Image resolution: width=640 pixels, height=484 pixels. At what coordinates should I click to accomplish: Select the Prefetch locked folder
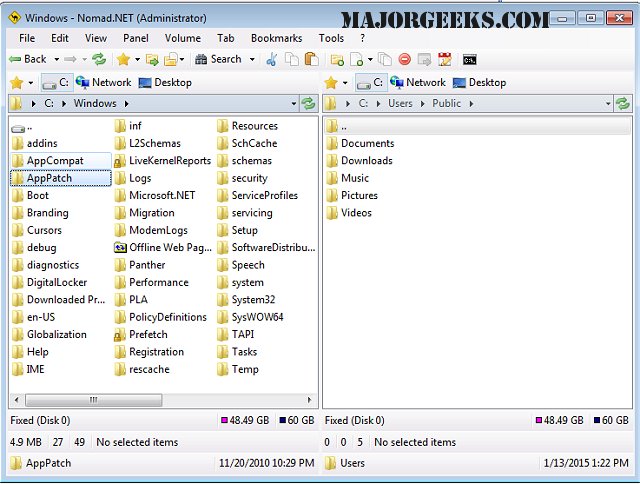click(x=141, y=335)
